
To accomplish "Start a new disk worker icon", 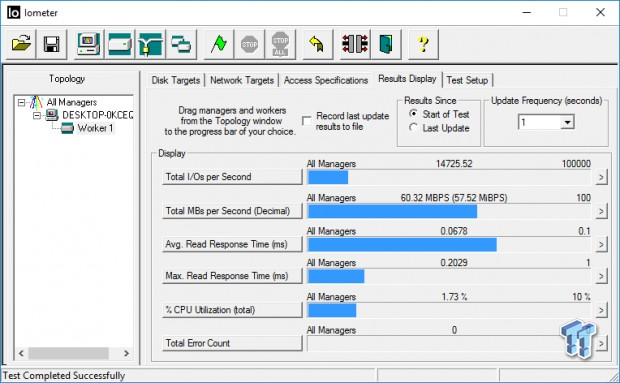I will pyautogui.click(x=119, y=44).
